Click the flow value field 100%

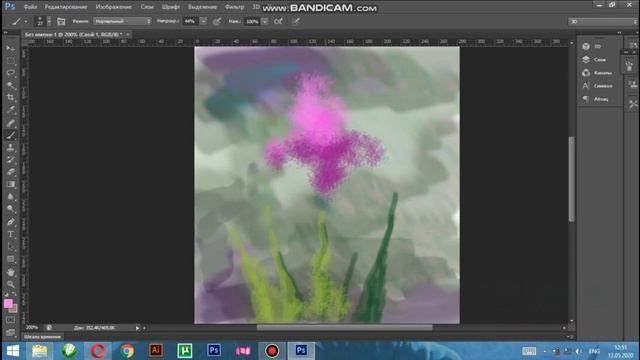252,21
